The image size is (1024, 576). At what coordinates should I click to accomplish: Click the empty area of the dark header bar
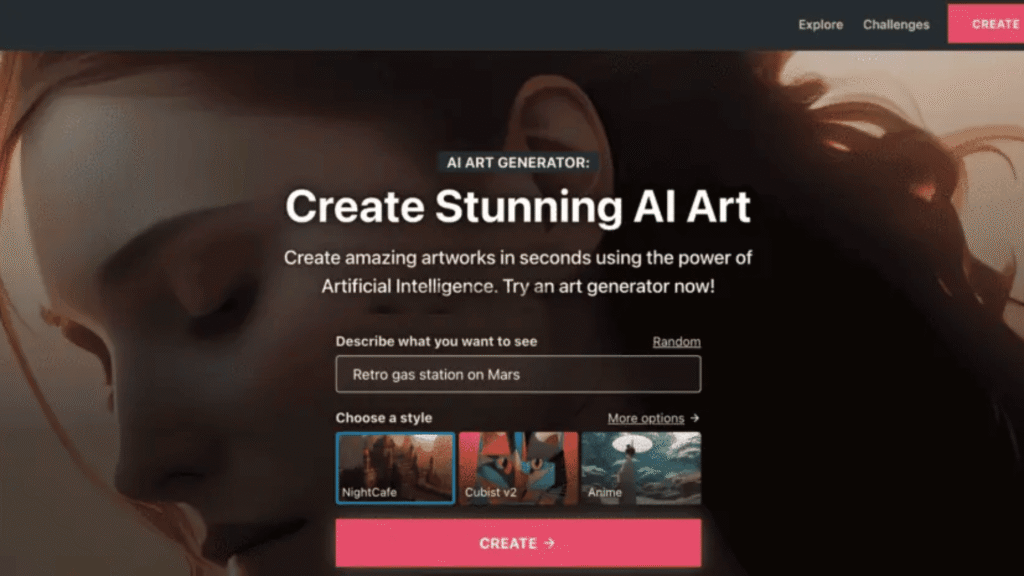pos(392,25)
